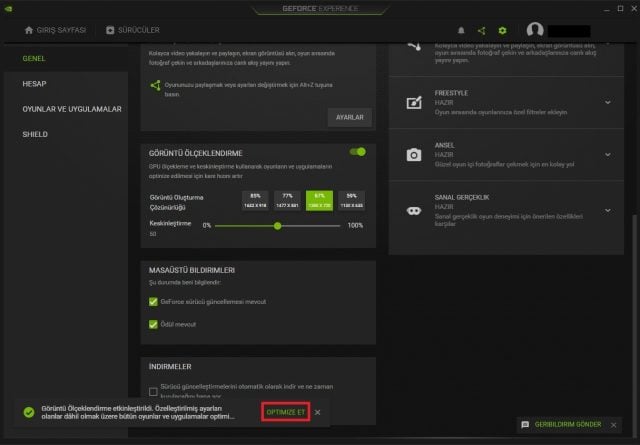
Task: Click the green settings gear icon
Action: tap(502, 31)
